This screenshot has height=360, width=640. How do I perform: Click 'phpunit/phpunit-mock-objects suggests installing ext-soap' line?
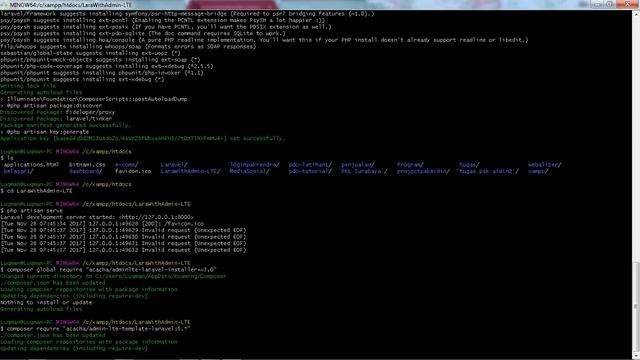click(x=100, y=60)
